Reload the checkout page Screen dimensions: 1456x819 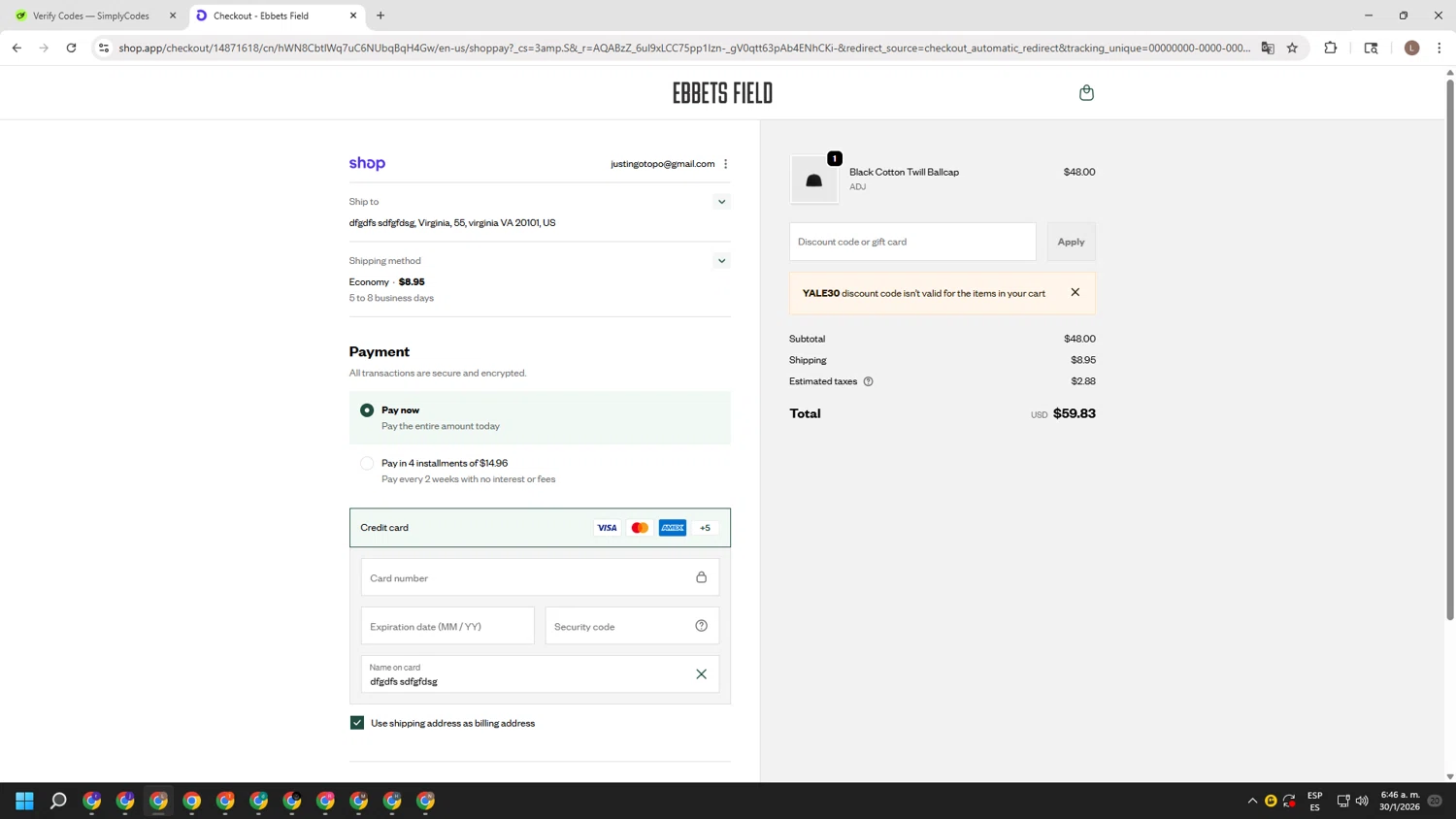tap(71, 48)
